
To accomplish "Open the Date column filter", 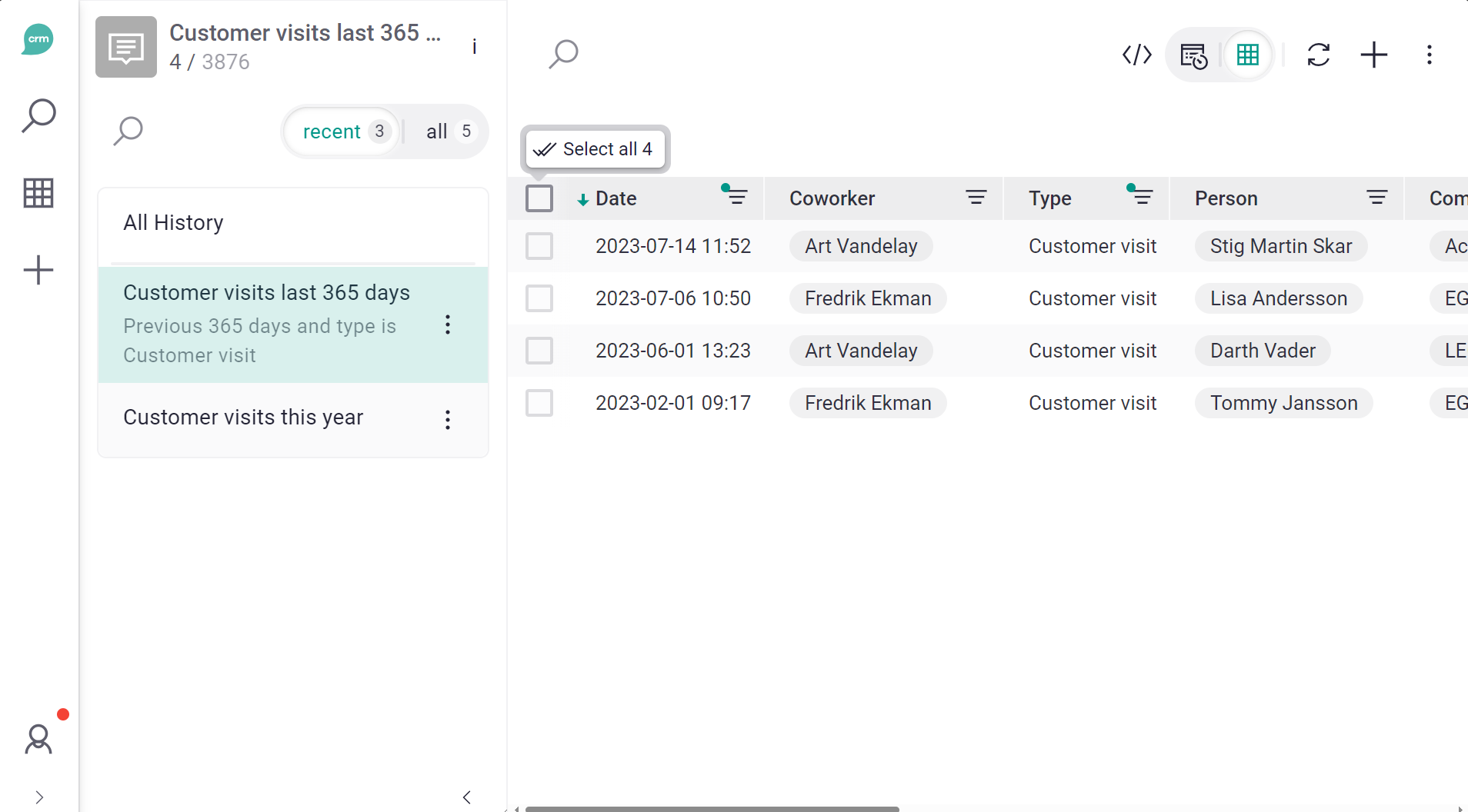I will 736,197.
